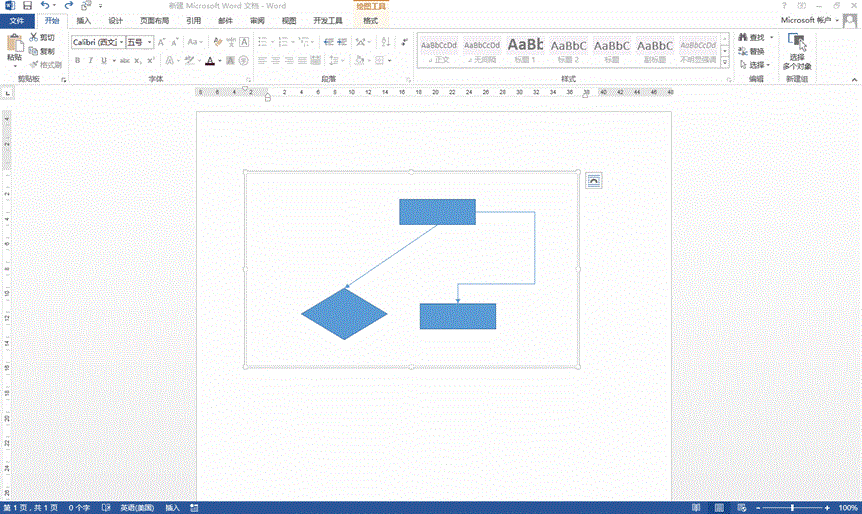Toggle bold formatting
862x514 pixels.
point(77,61)
